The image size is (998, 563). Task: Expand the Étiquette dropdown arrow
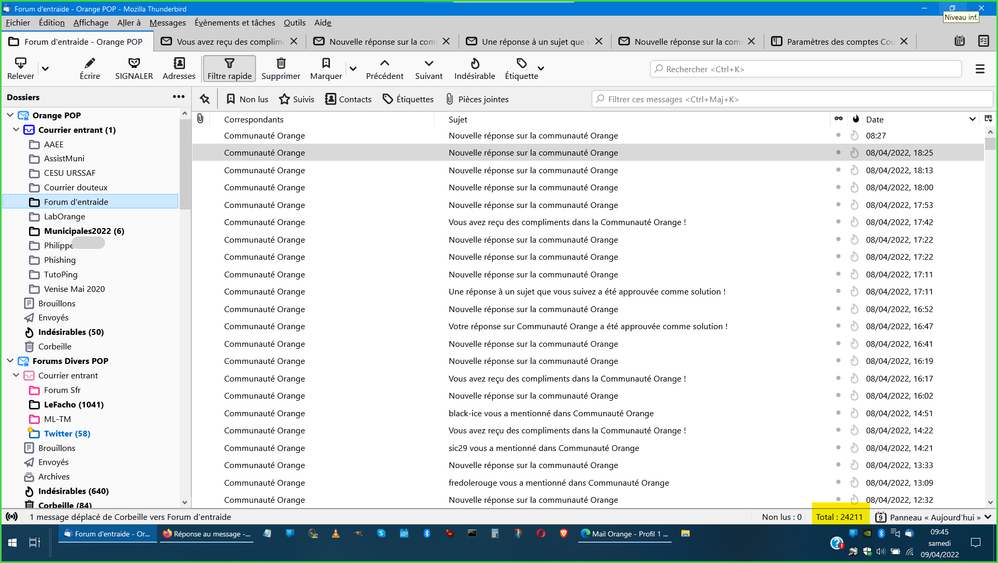point(541,69)
